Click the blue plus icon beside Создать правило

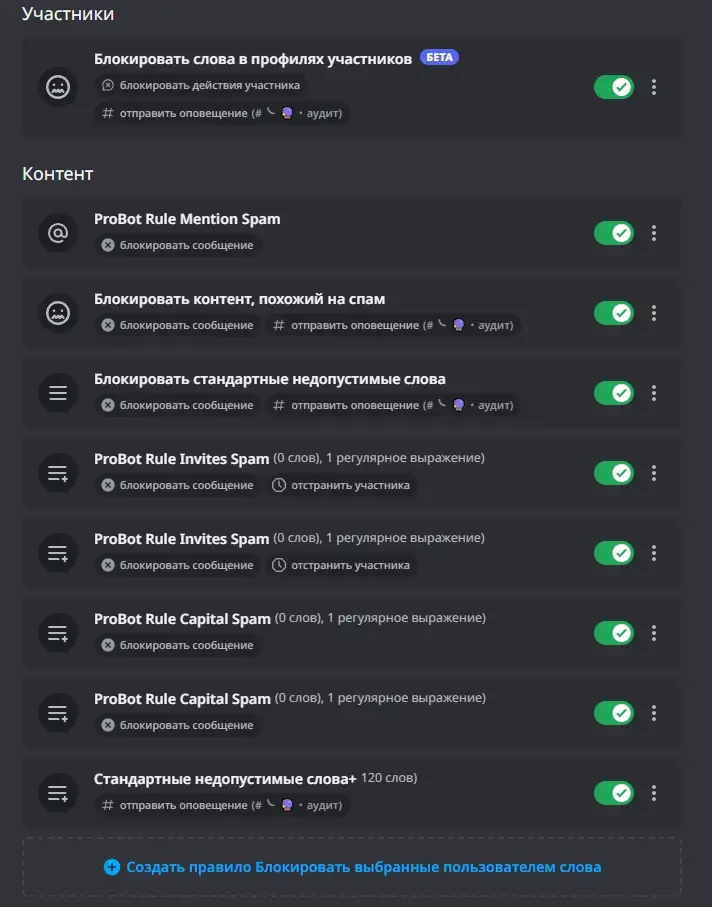(112, 867)
